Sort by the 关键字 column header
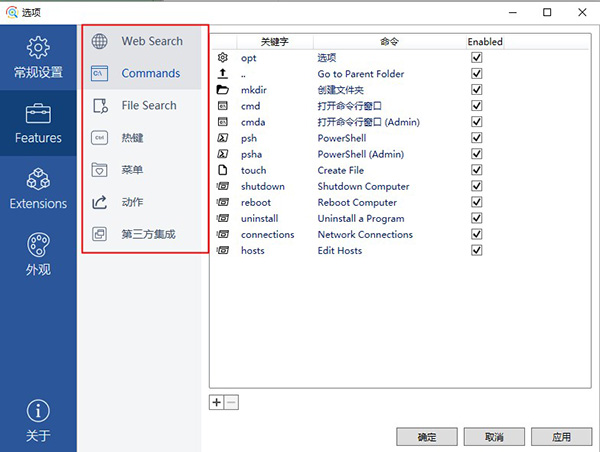Image resolution: width=600 pixels, height=452 pixels. (275, 42)
